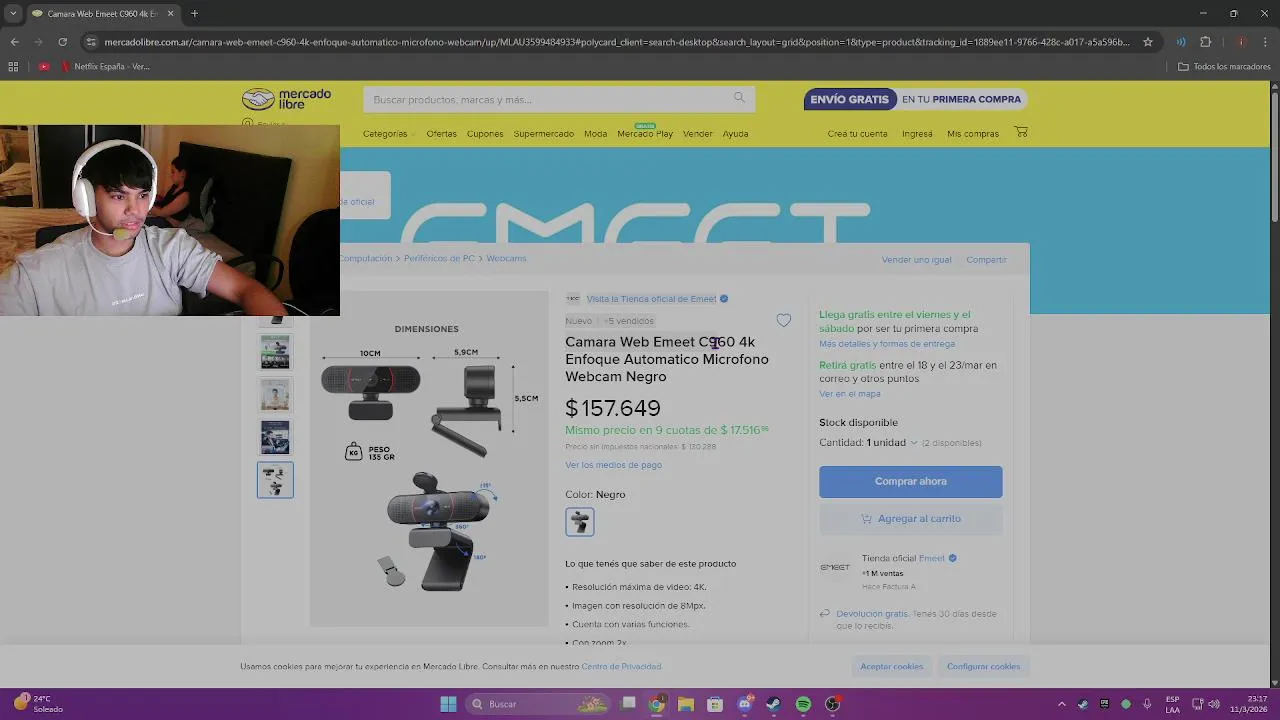Image resolution: width=1280 pixels, height=720 pixels.
Task: Open the weather widget showing 24°C
Action: 38,704
